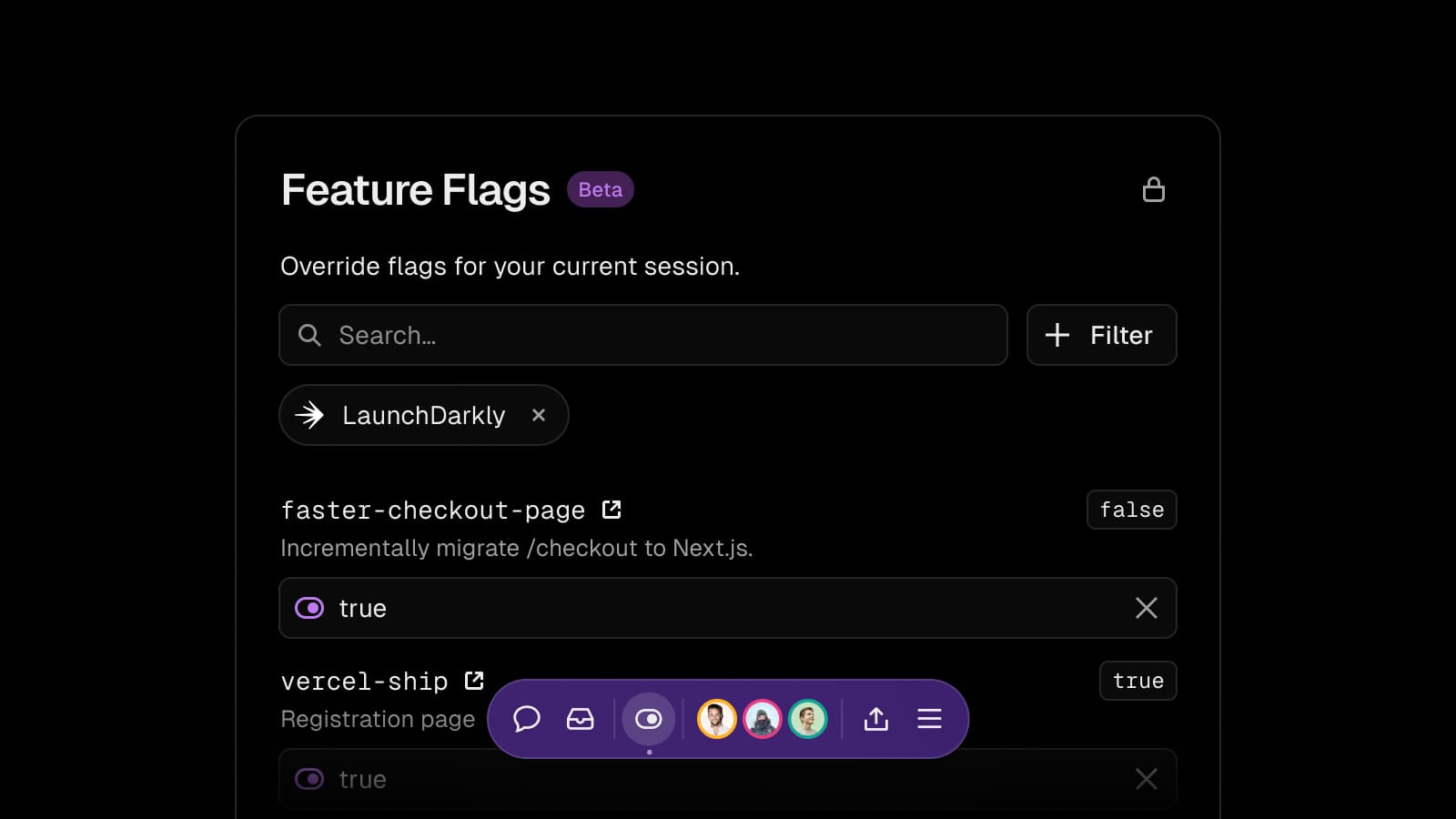This screenshot has width=1456, height=819.
Task: Toggle the faster-checkout-page override switch
Action: (309, 608)
